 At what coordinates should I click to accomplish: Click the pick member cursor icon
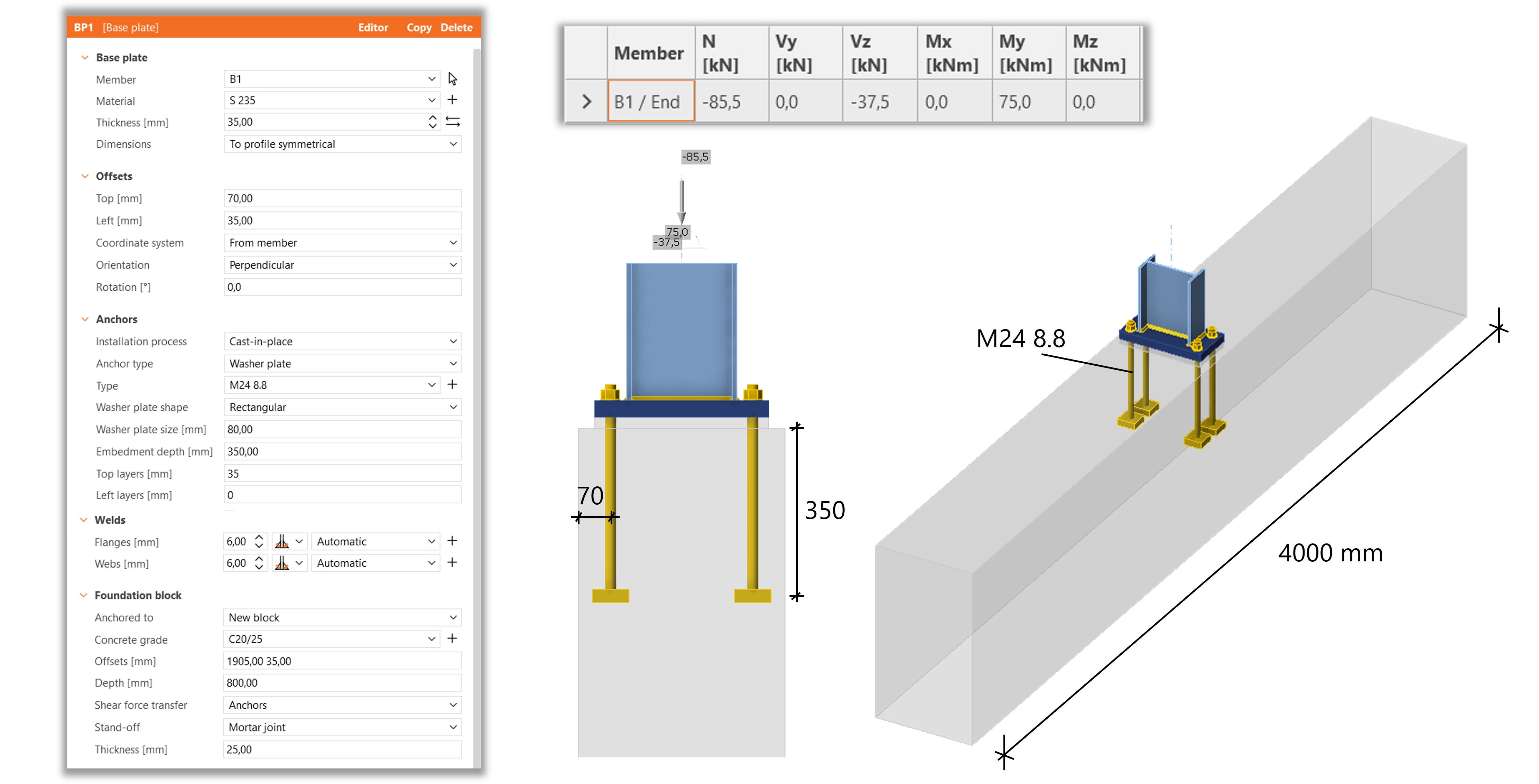coord(452,79)
